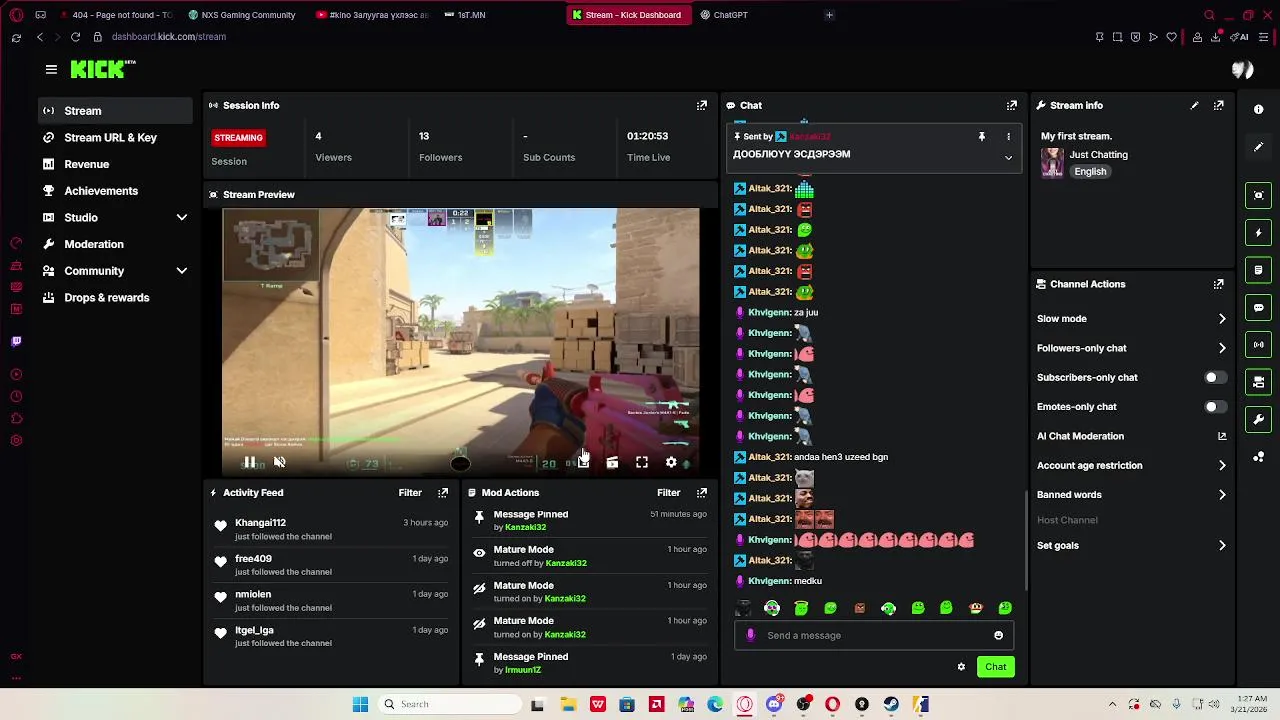Screen dimensions: 1280x720
Task: Click Kanzaki32 in first Message Pinned entry
Action: (x=525, y=527)
